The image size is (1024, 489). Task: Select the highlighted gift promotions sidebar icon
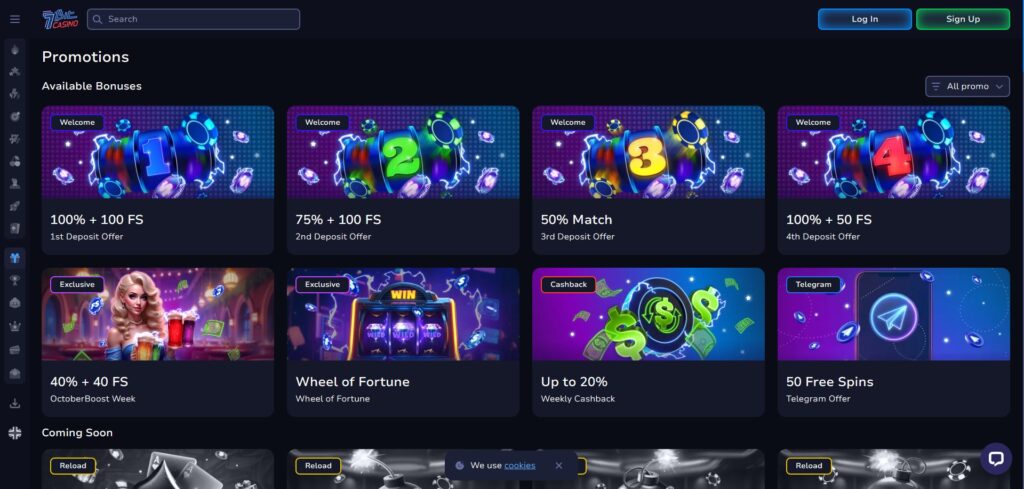click(x=14, y=257)
